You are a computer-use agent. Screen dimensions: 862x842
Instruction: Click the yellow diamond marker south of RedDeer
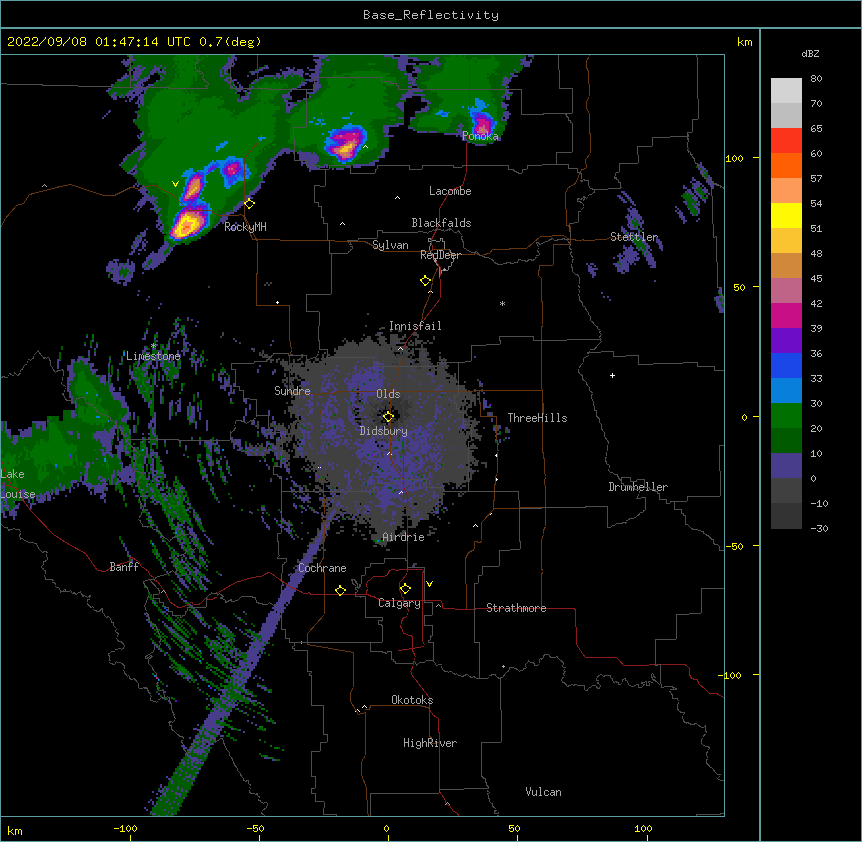pyautogui.click(x=426, y=281)
